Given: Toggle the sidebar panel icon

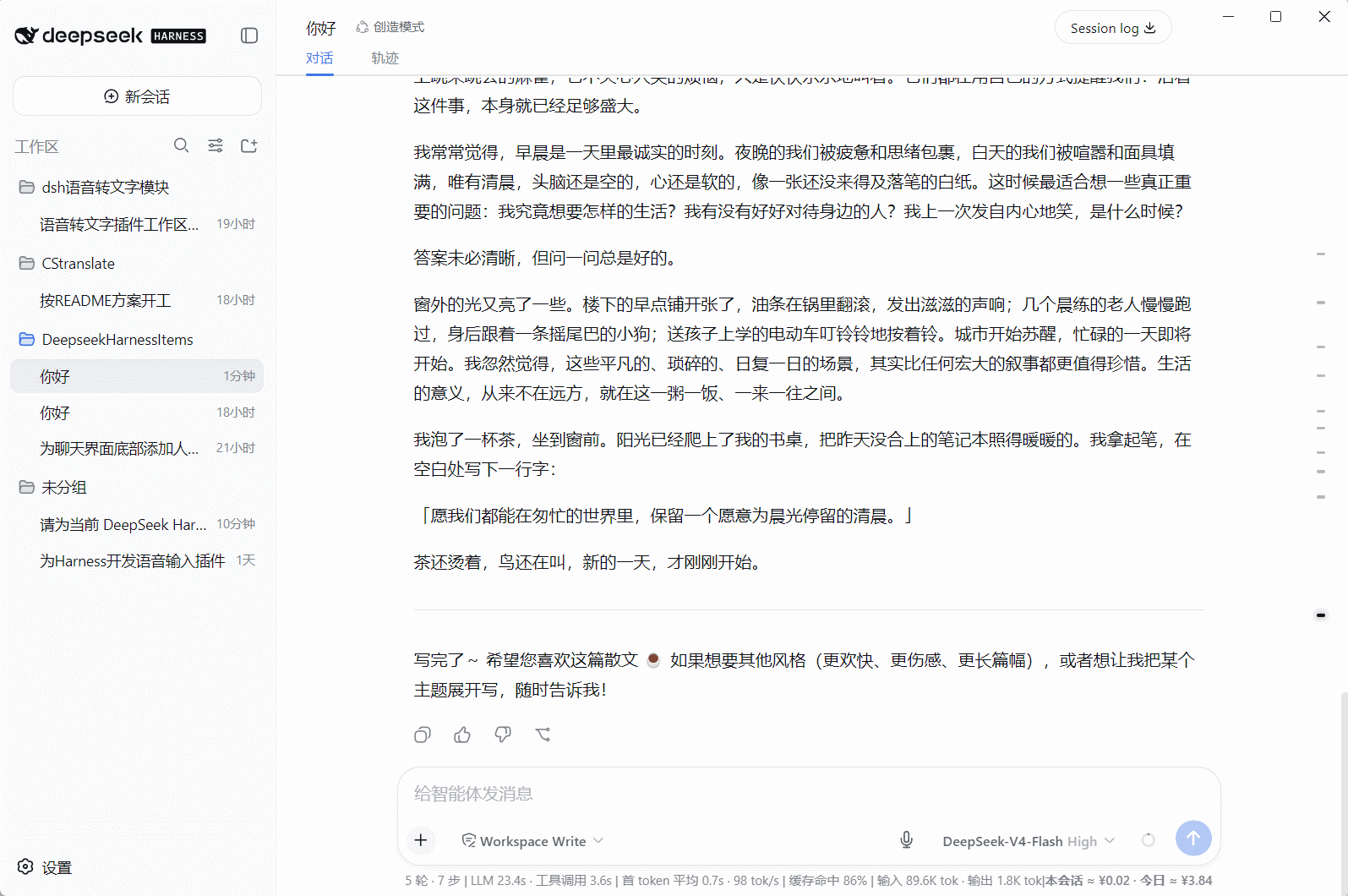Looking at the screenshot, I should click(249, 36).
